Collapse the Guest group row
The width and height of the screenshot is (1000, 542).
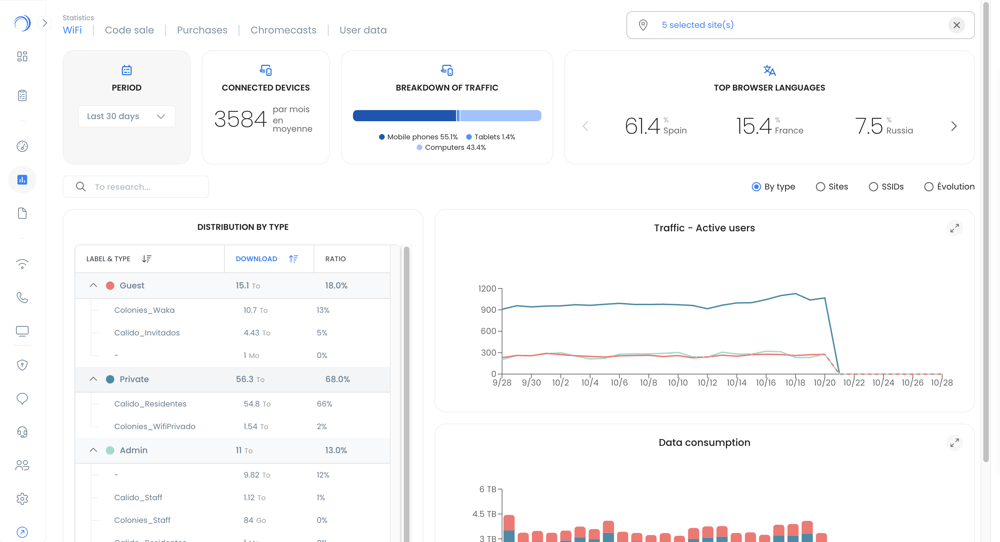click(93, 286)
